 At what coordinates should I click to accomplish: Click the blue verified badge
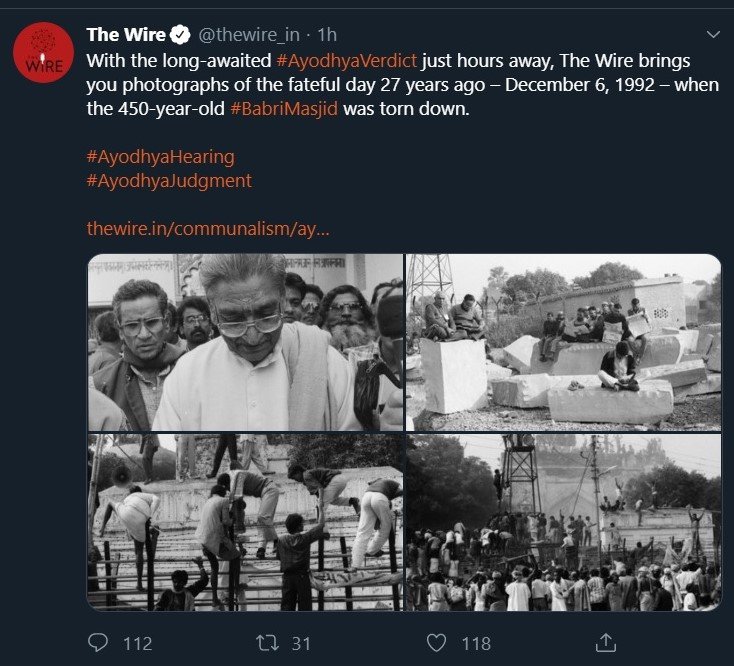point(180,36)
